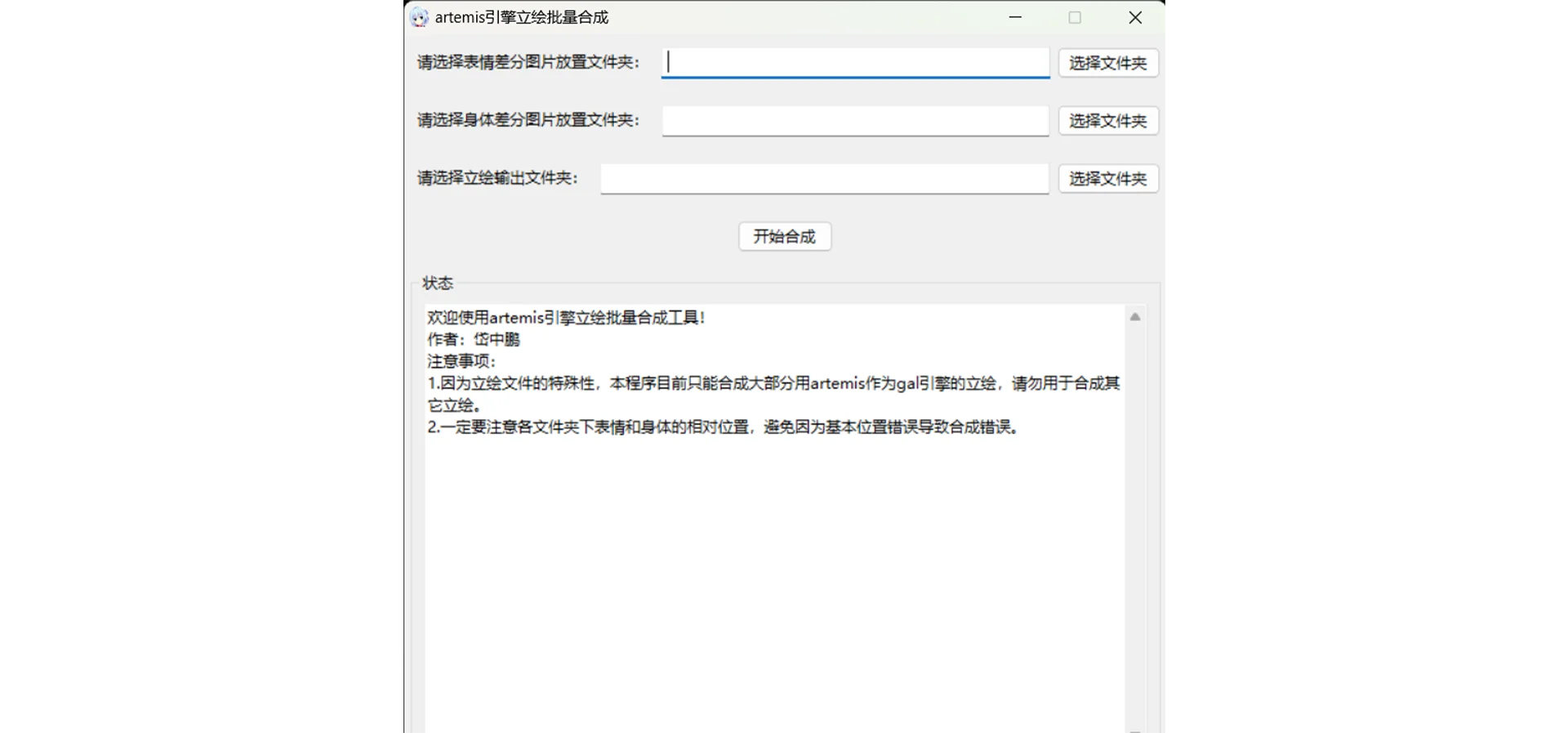Click the 请选择立绘输出文件夹 label

click(x=498, y=179)
